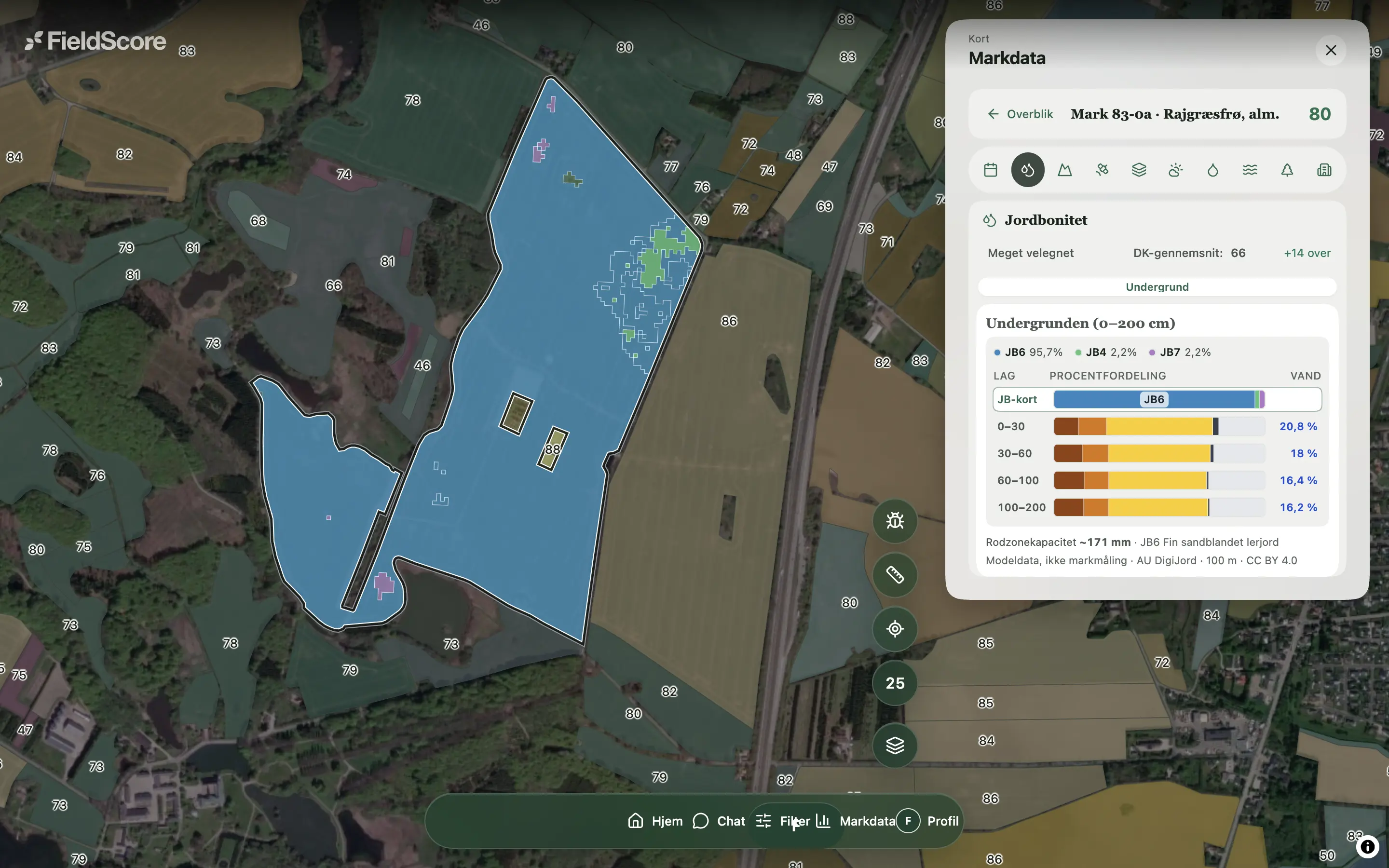The height and width of the screenshot is (868, 1389).
Task: Click the JB-kort distribution bar row
Action: (1157, 400)
